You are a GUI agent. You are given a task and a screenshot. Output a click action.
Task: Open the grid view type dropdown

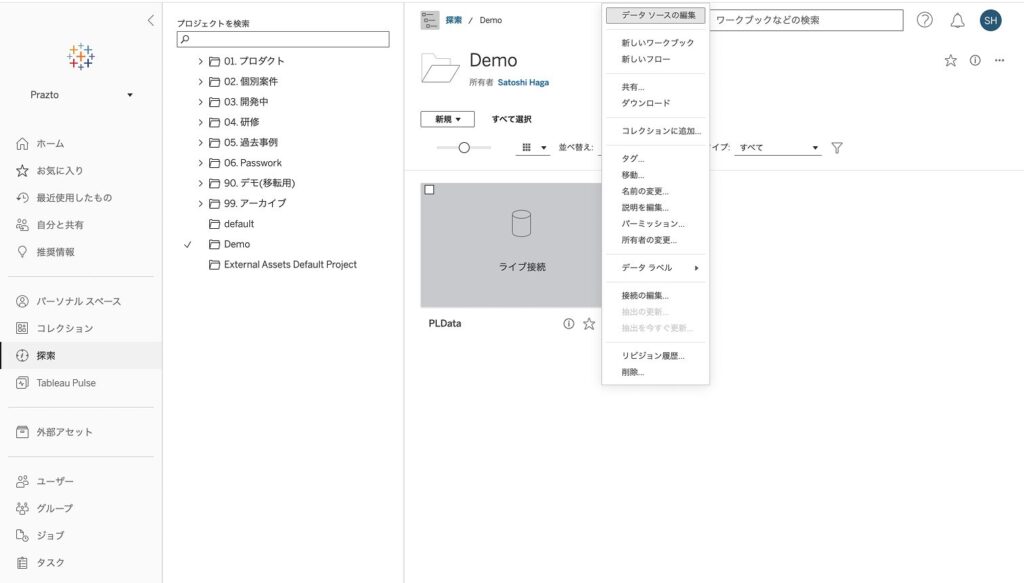point(533,148)
